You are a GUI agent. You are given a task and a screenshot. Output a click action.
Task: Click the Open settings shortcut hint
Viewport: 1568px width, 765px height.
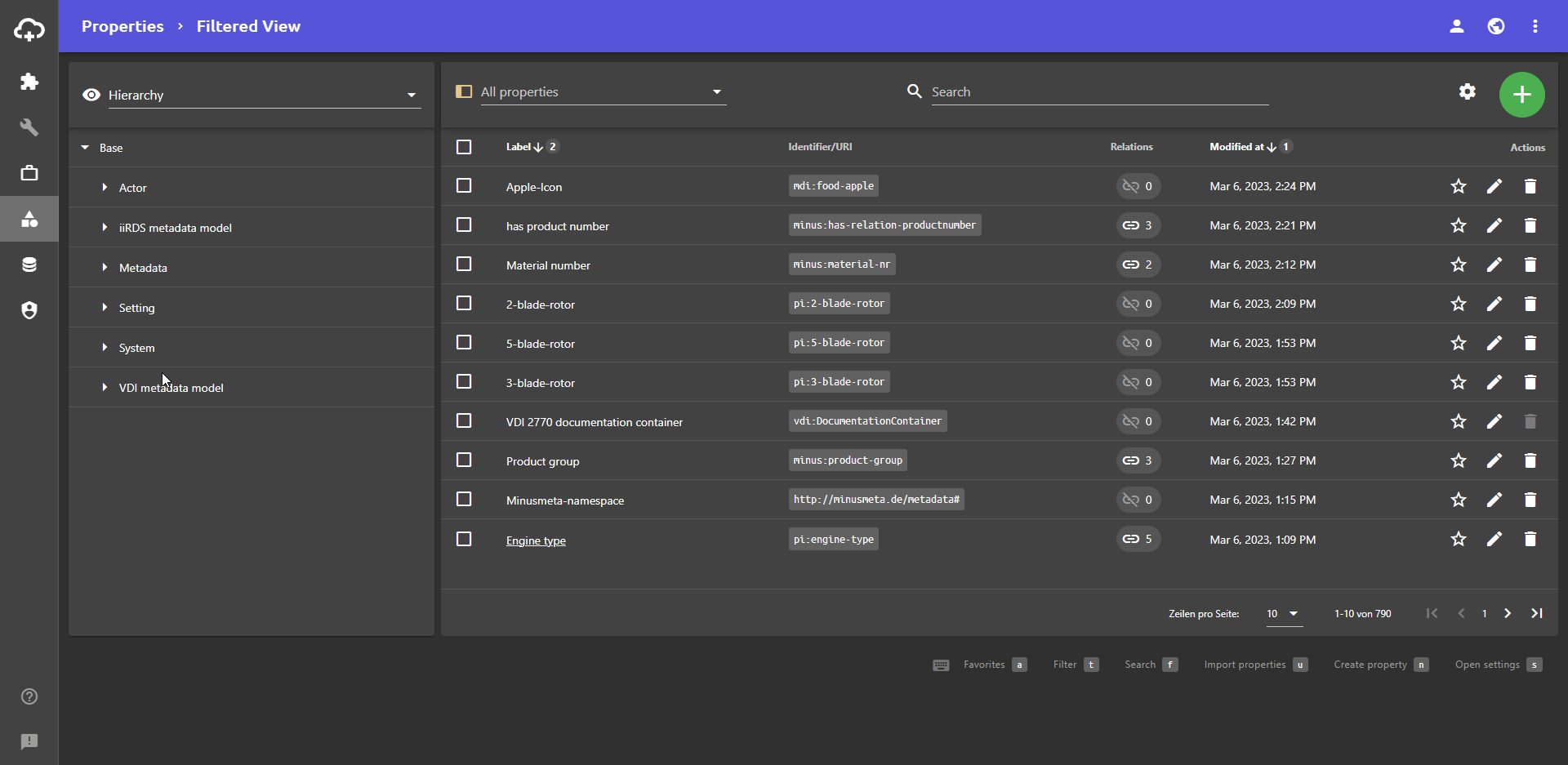pos(1499,665)
